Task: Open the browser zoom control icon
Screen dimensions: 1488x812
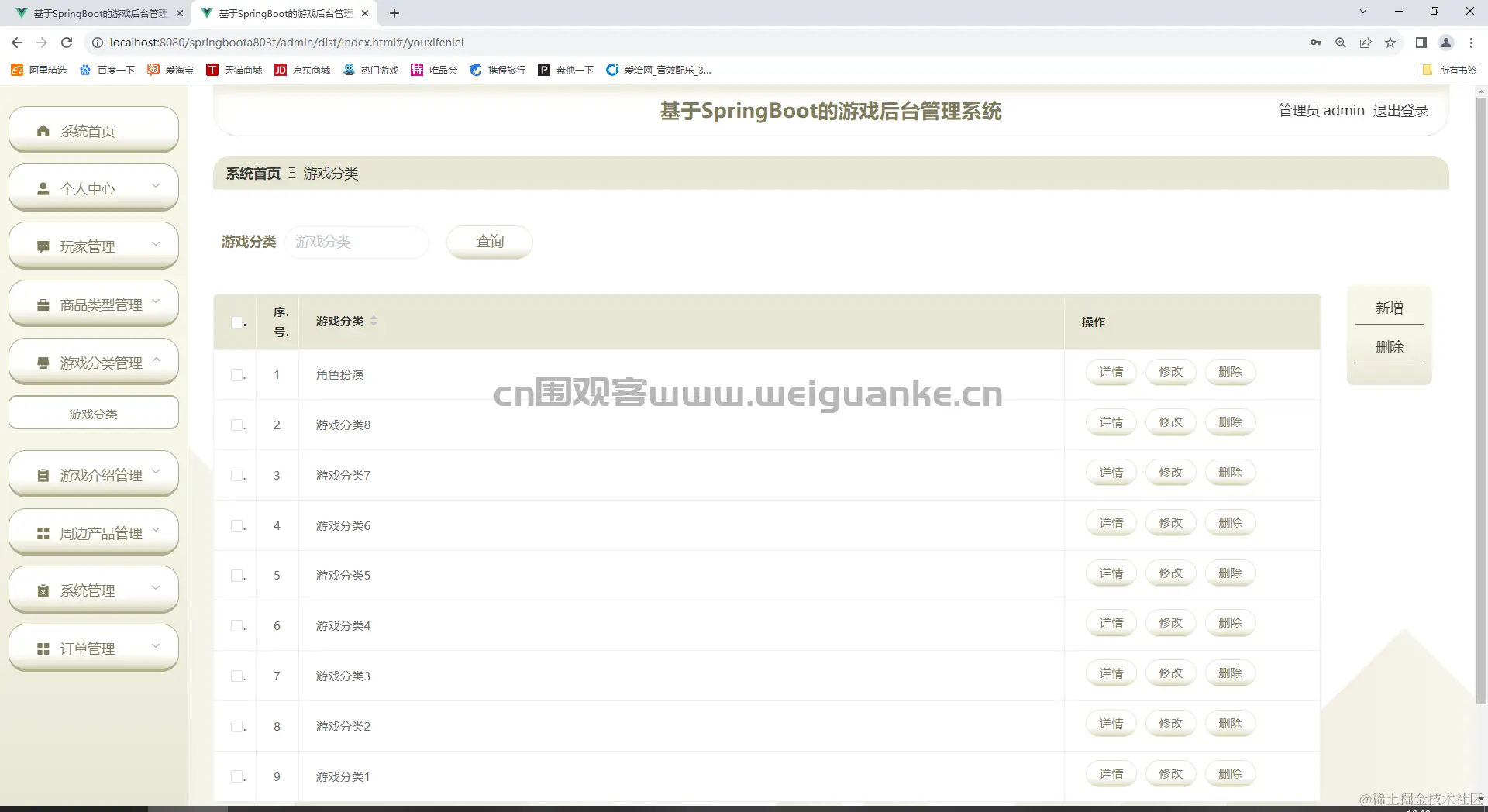Action: [1341, 43]
